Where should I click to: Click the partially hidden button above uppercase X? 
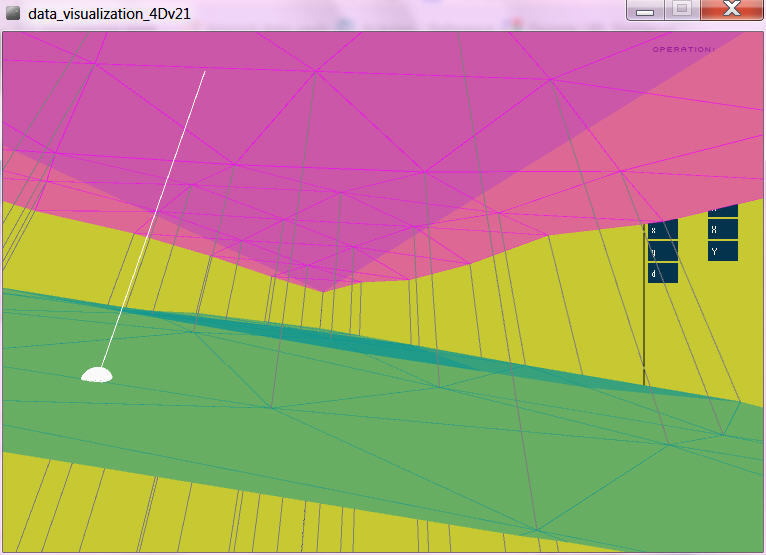(x=722, y=211)
